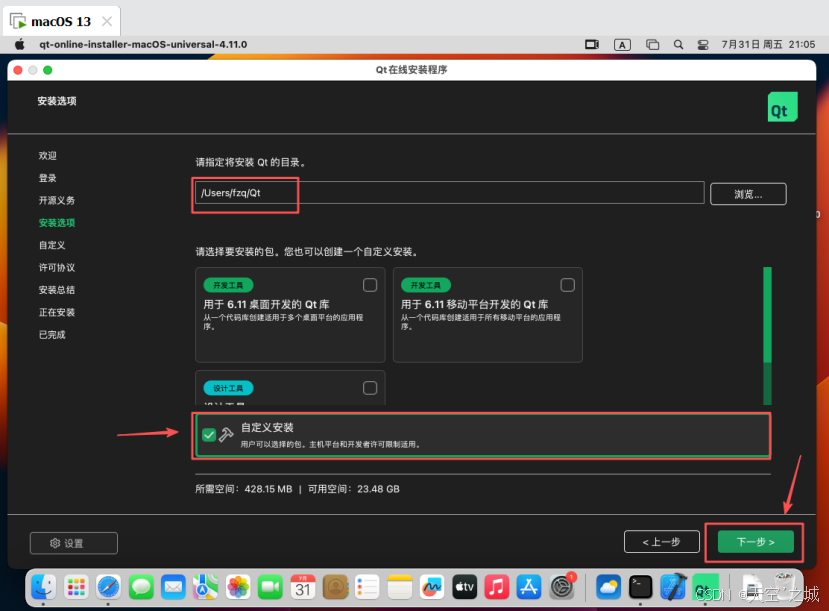Click the macOS 13 VM tab
Viewport: 829px width, 611px height.
(x=61, y=22)
